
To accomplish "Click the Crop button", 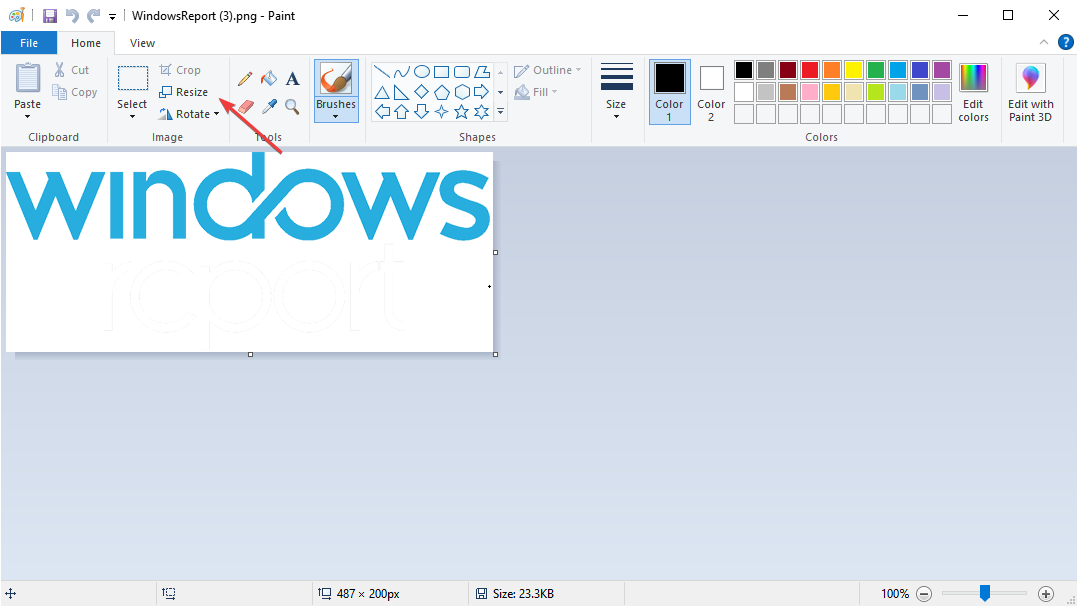I will [180, 70].
